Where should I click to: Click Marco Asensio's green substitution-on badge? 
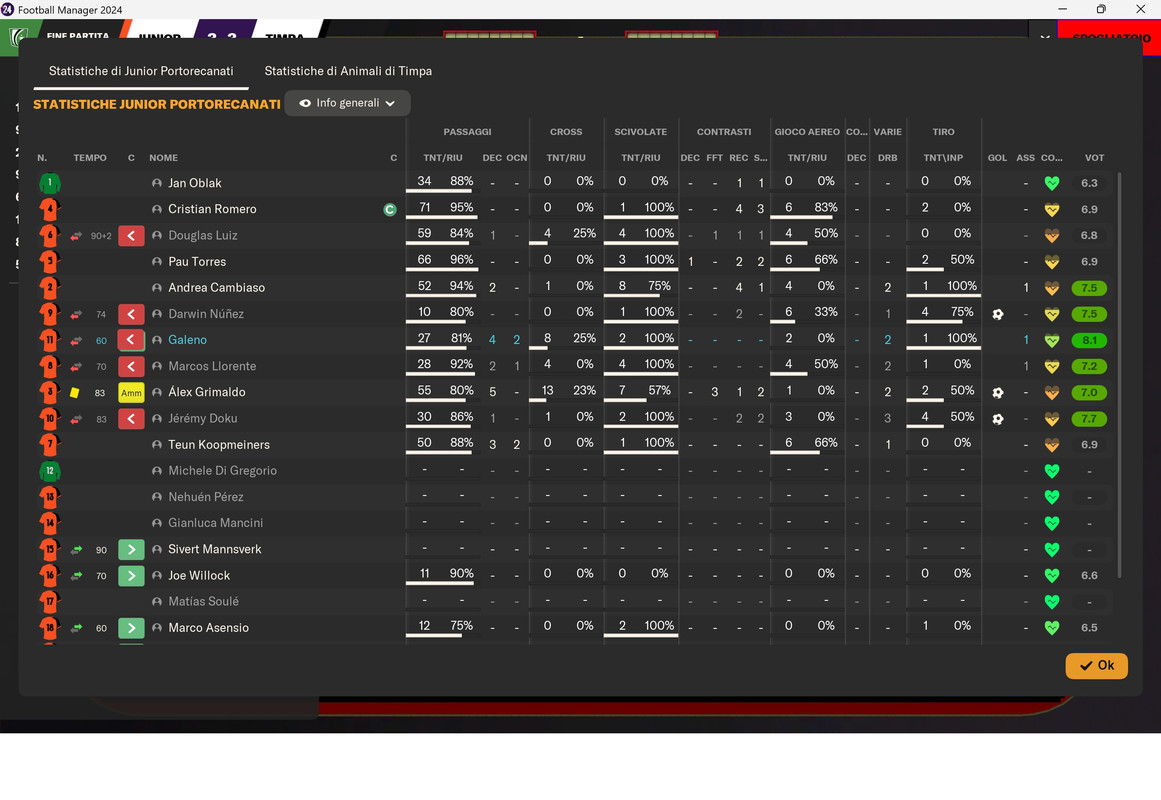[131, 628]
